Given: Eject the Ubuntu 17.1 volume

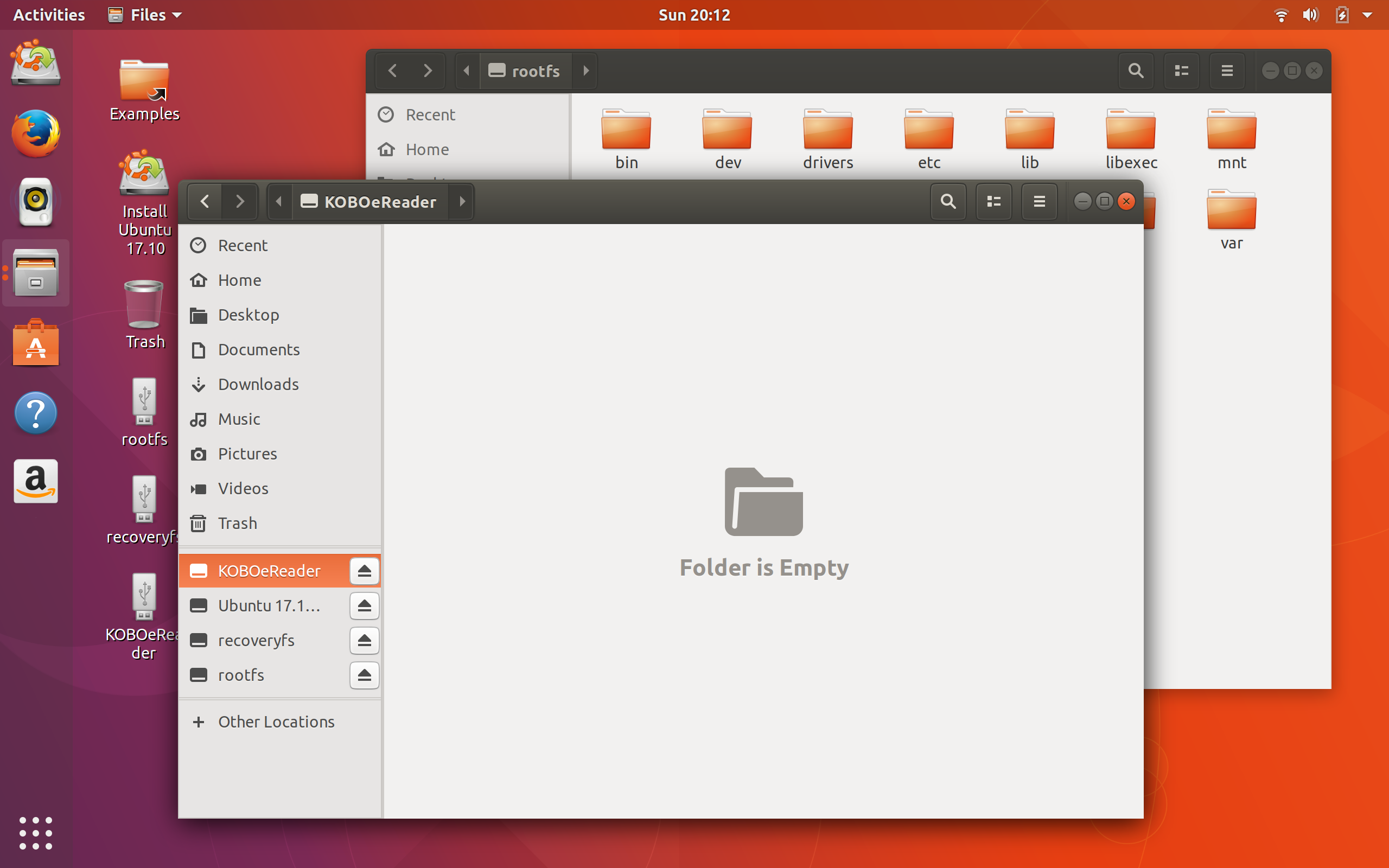Looking at the screenshot, I should (x=364, y=605).
